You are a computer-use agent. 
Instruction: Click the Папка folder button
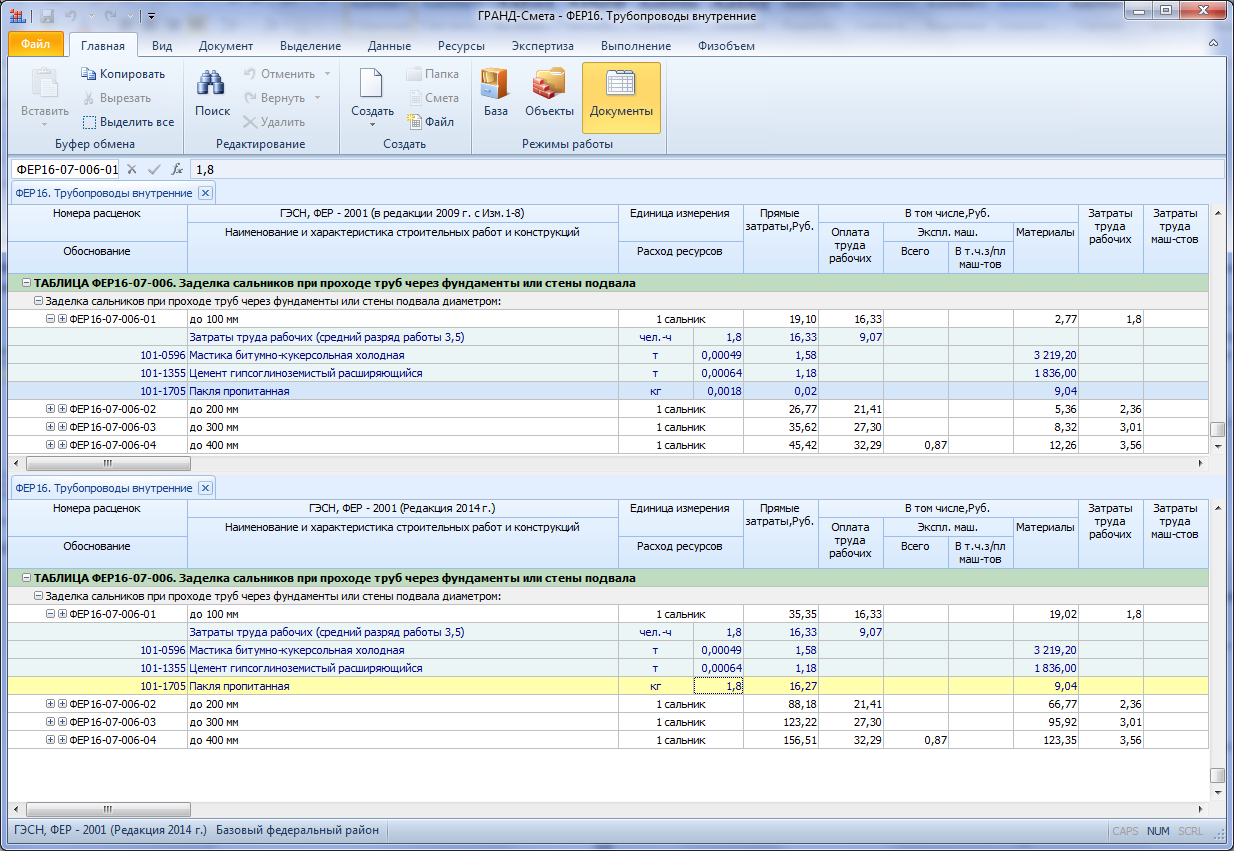(x=433, y=74)
